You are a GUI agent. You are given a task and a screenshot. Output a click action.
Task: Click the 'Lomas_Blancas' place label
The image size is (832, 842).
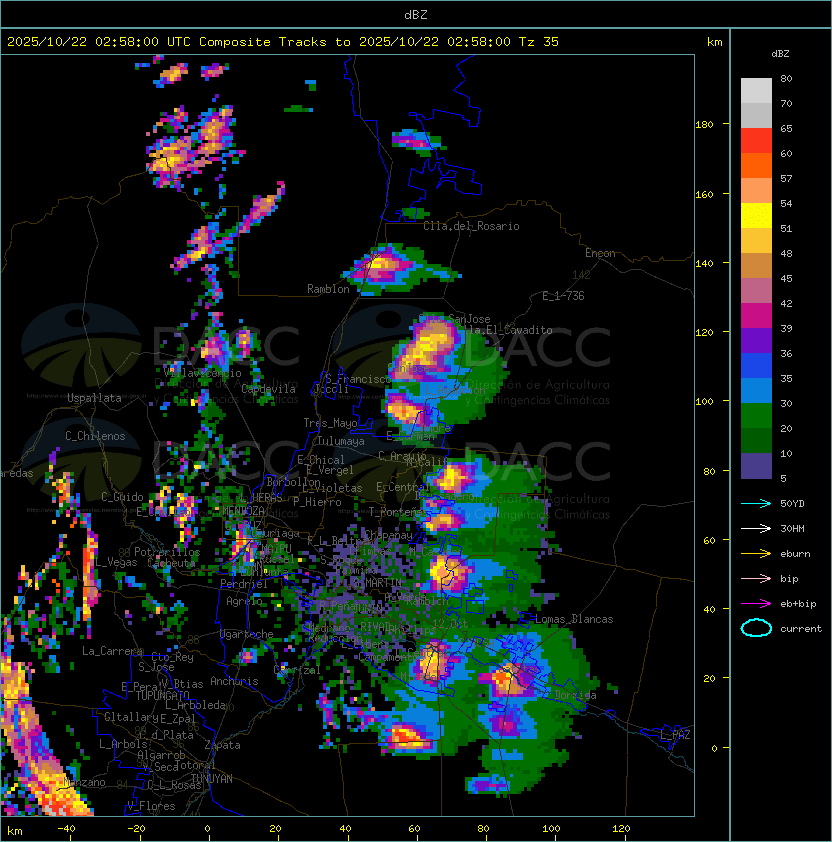pyautogui.click(x=574, y=619)
